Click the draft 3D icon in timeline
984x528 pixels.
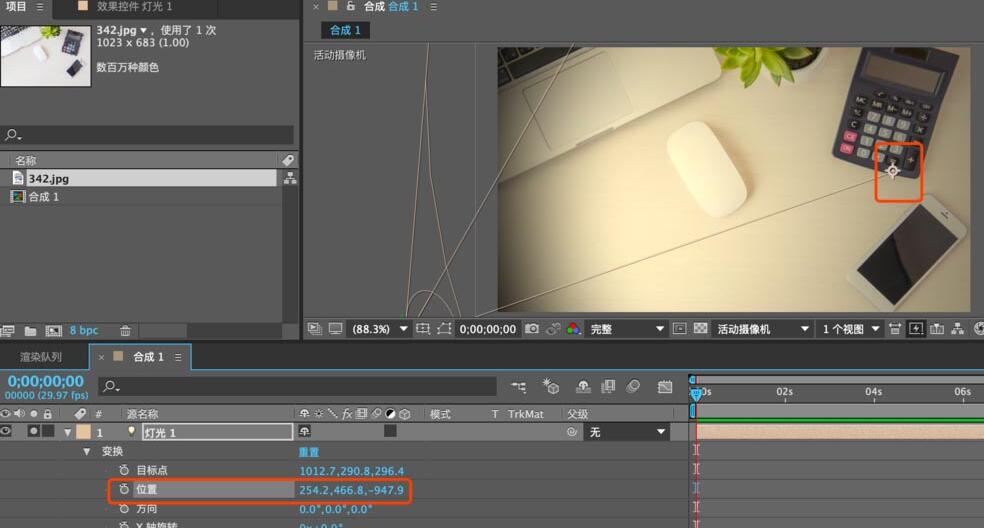[550, 387]
